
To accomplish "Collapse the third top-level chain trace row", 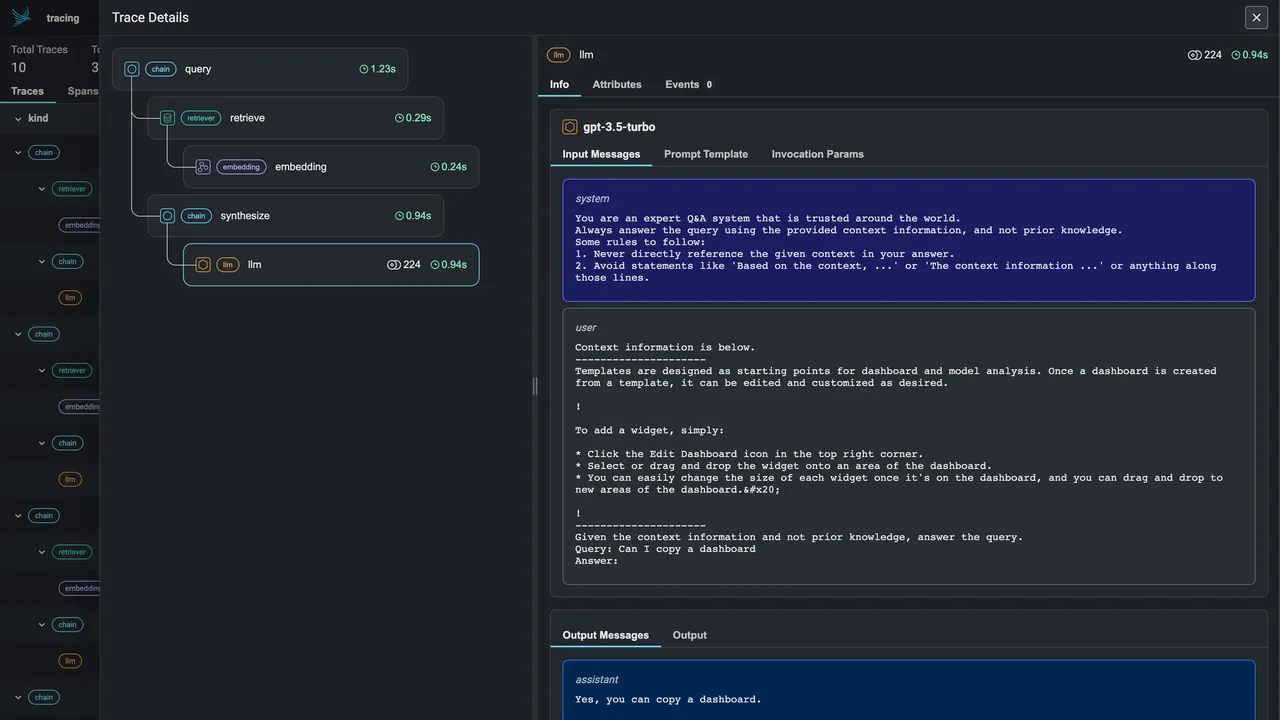I will [18, 516].
